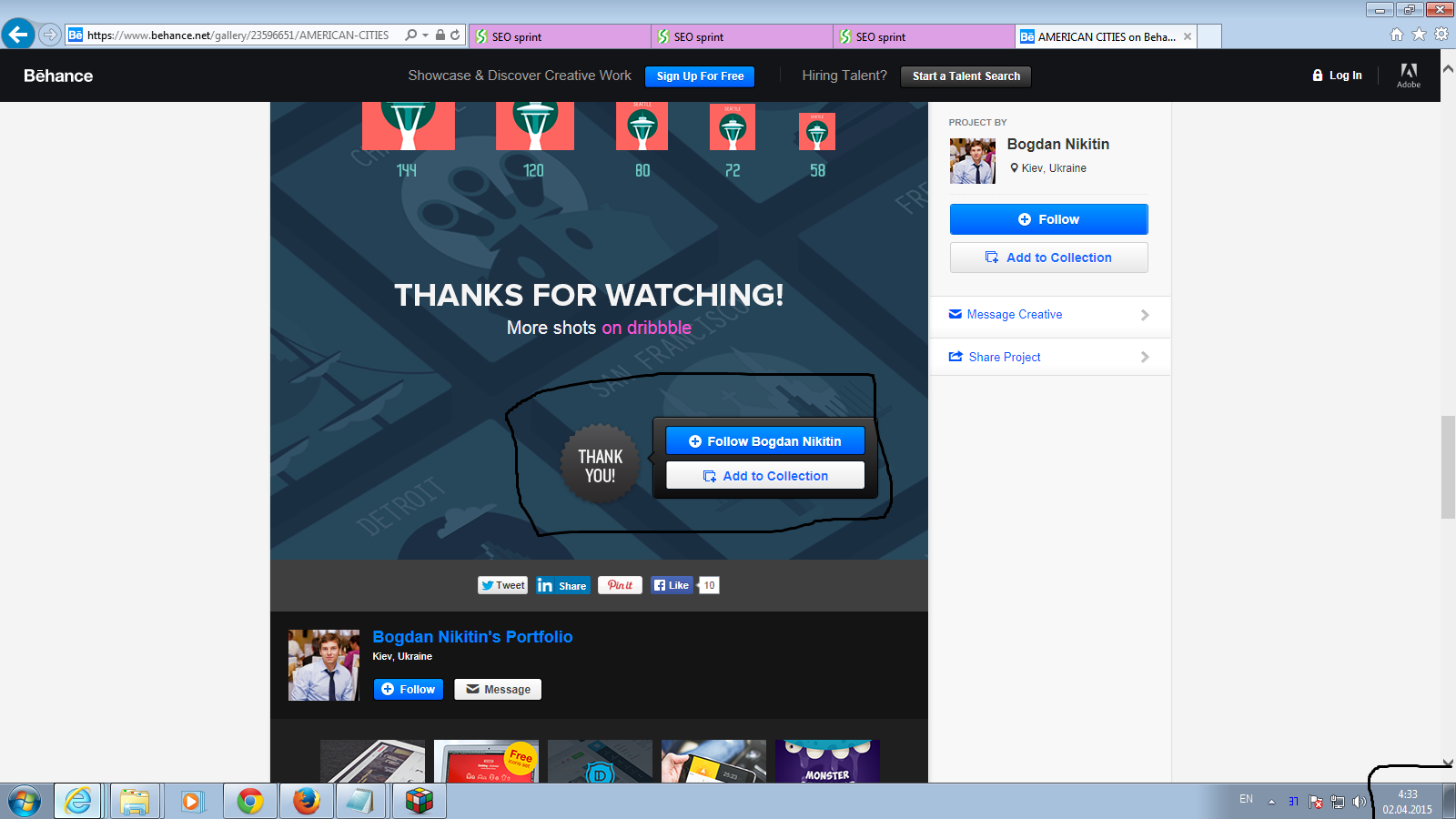
Task: Click Log In in the header
Action: (1337, 76)
